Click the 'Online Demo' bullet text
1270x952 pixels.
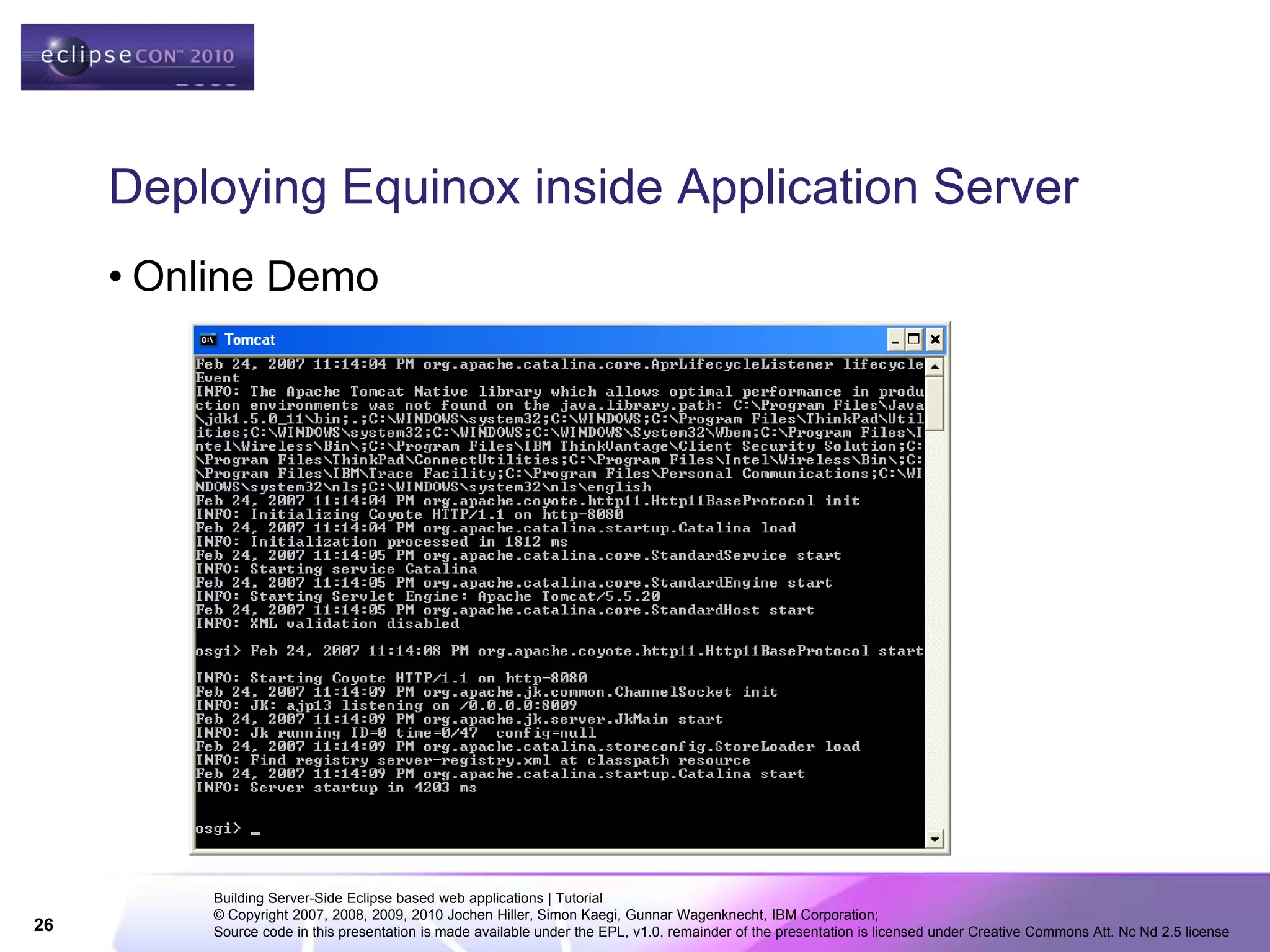click(255, 276)
